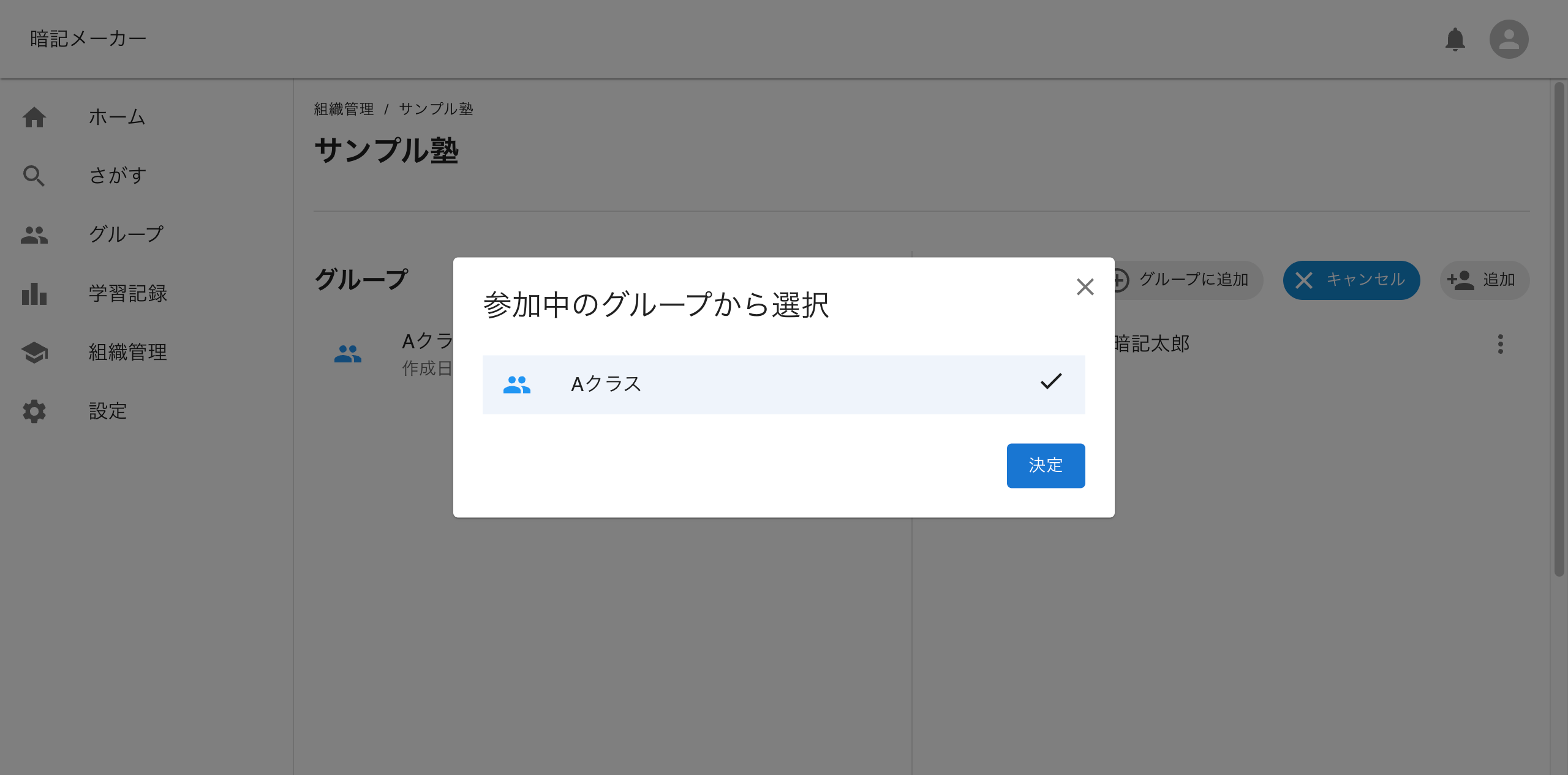Click the search magnifier icon
The image size is (1568, 775).
click(x=34, y=176)
